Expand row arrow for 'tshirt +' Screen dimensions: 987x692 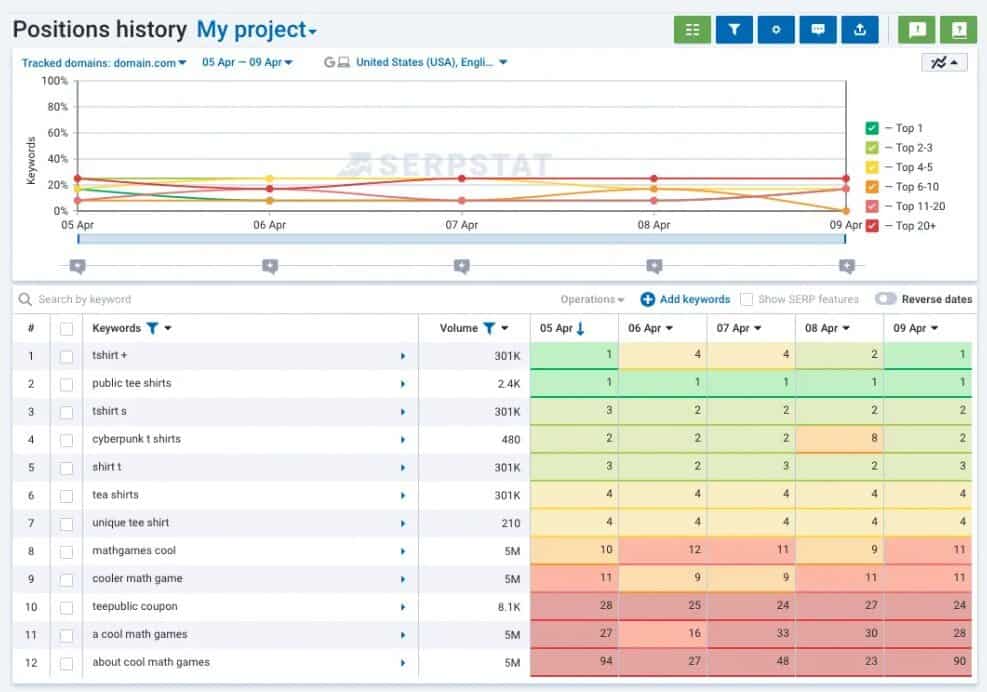(x=403, y=356)
